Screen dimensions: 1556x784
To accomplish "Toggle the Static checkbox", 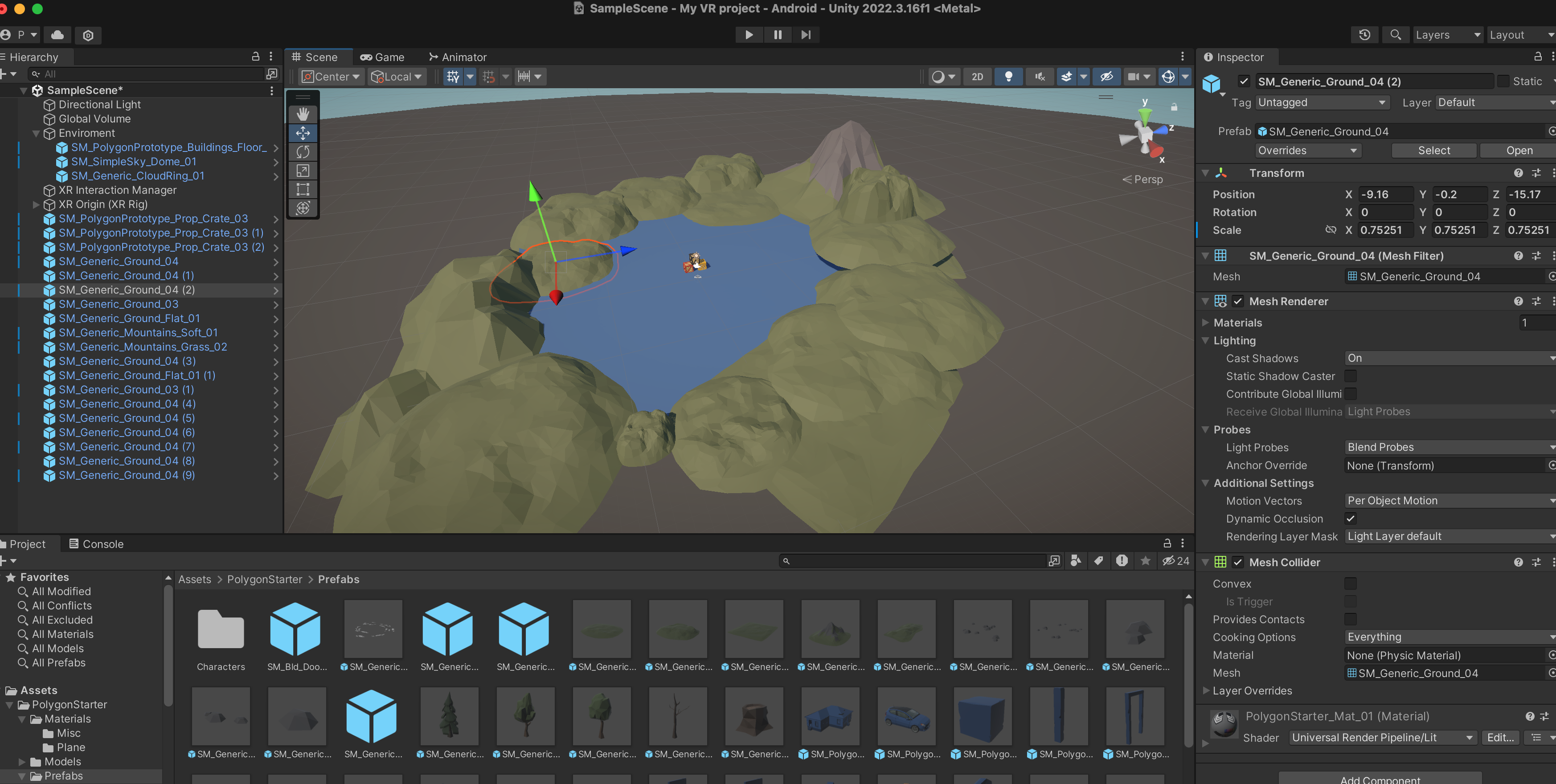I will coord(1503,82).
